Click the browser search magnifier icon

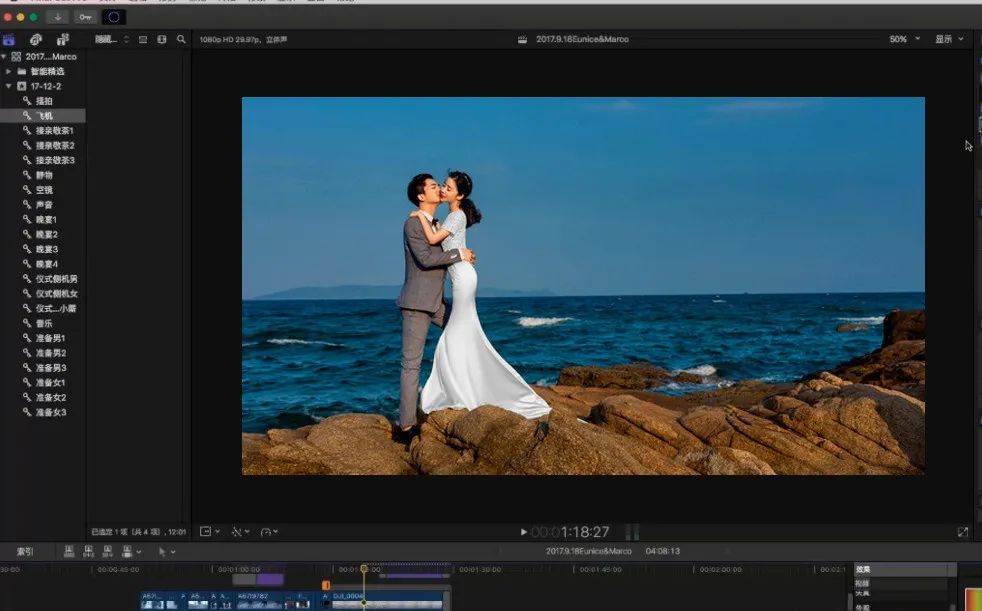181,39
